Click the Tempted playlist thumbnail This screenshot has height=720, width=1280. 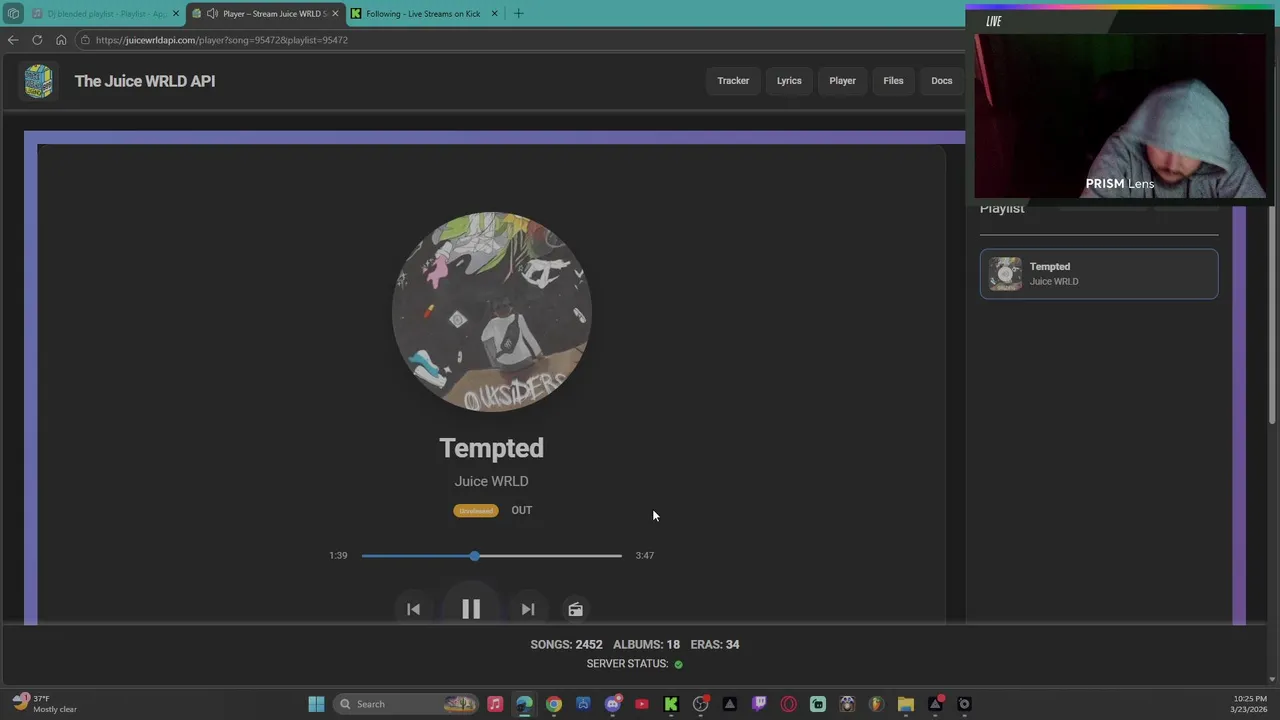(x=1005, y=274)
